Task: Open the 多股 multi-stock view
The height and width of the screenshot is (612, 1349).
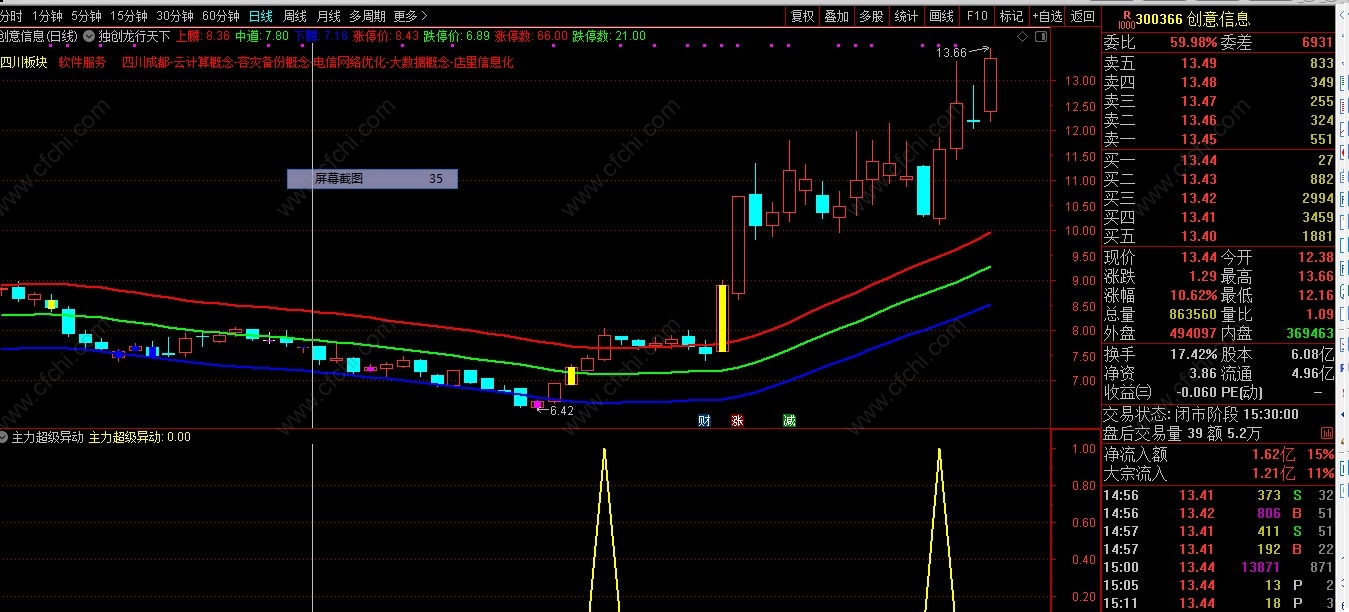Action: (x=871, y=16)
